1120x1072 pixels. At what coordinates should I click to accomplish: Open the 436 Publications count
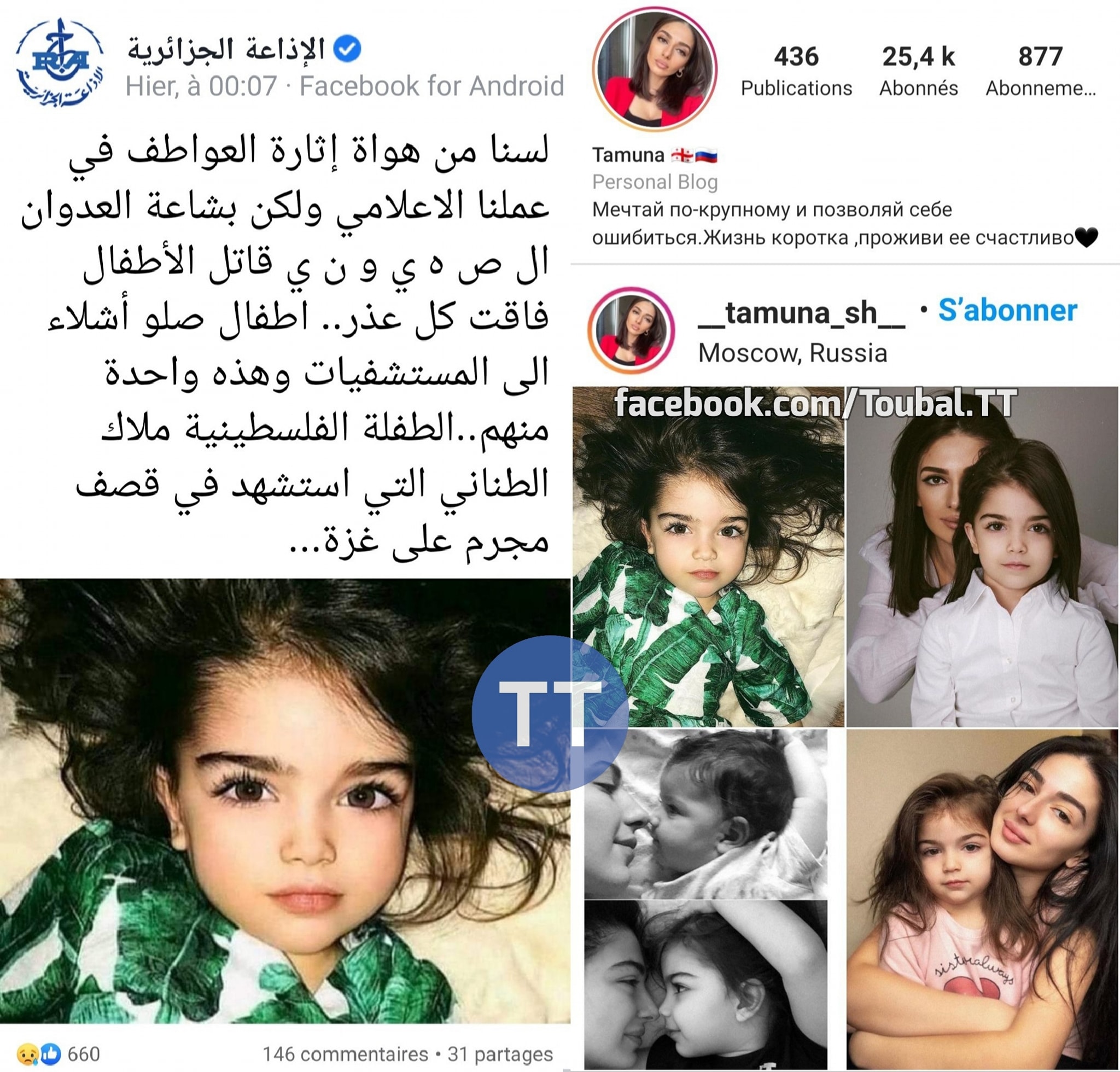tap(796, 71)
